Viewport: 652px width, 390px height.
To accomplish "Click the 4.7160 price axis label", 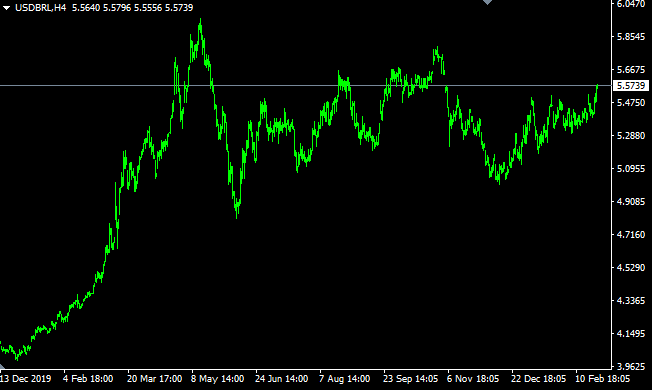I will click(x=631, y=234).
